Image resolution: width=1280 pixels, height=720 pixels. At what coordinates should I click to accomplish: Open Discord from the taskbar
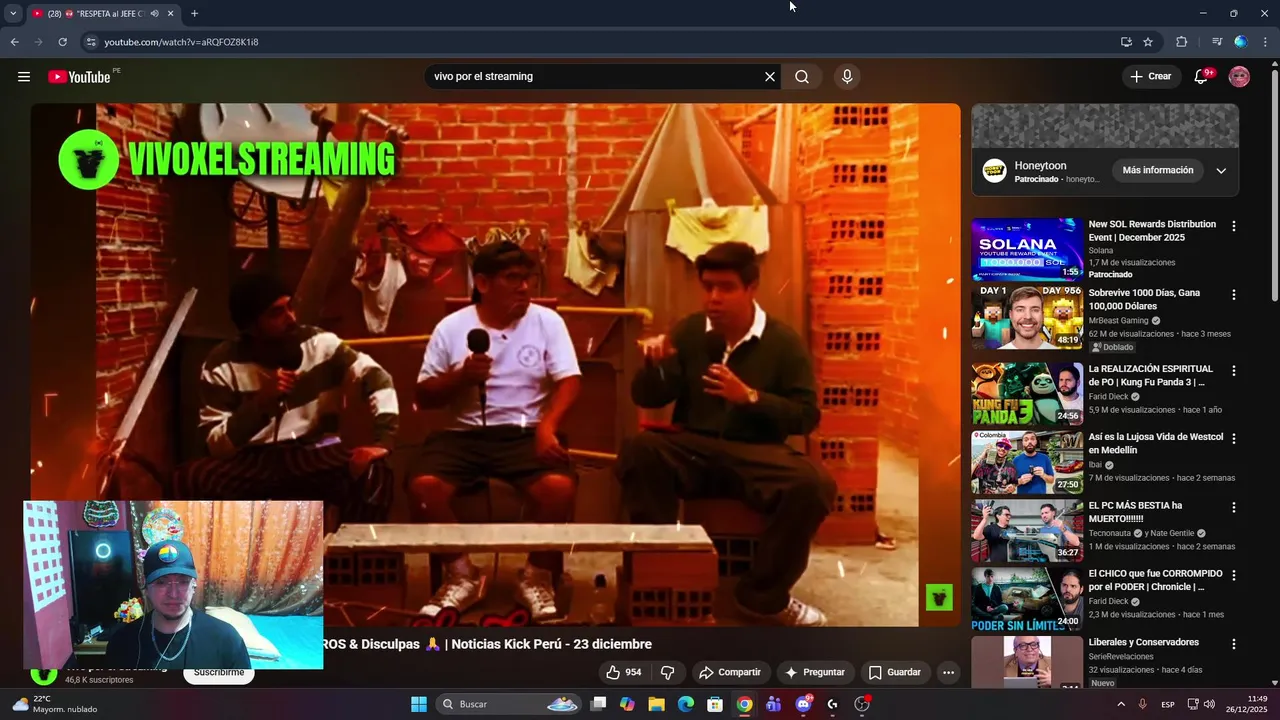[x=803, y=704]
